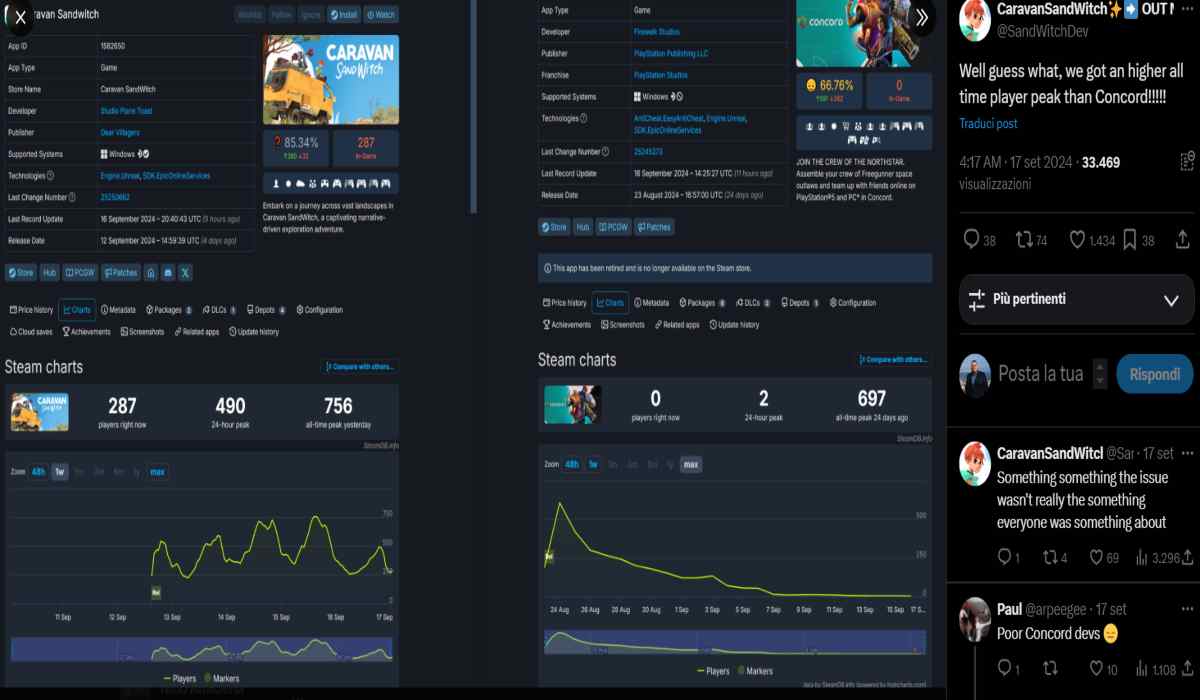Click the "Posta la tua" reply field
1200x700 pixels.
[1040, 374]
